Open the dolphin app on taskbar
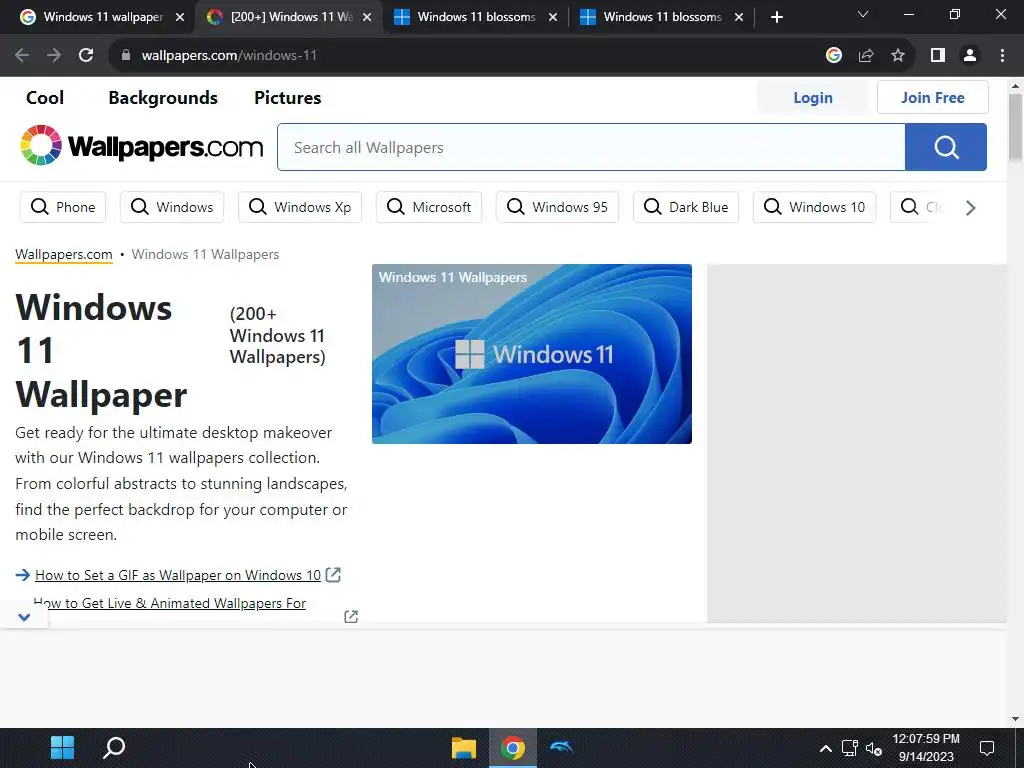The image size is (1024, 768). point(562,748)
